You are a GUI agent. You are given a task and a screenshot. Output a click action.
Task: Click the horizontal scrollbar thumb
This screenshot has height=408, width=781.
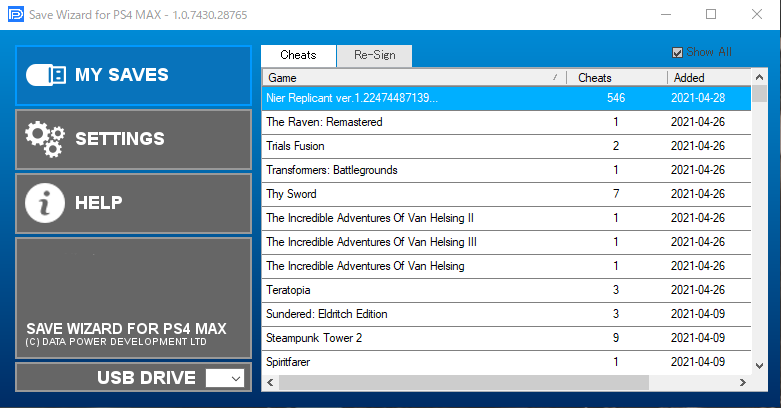coord(464,383)
